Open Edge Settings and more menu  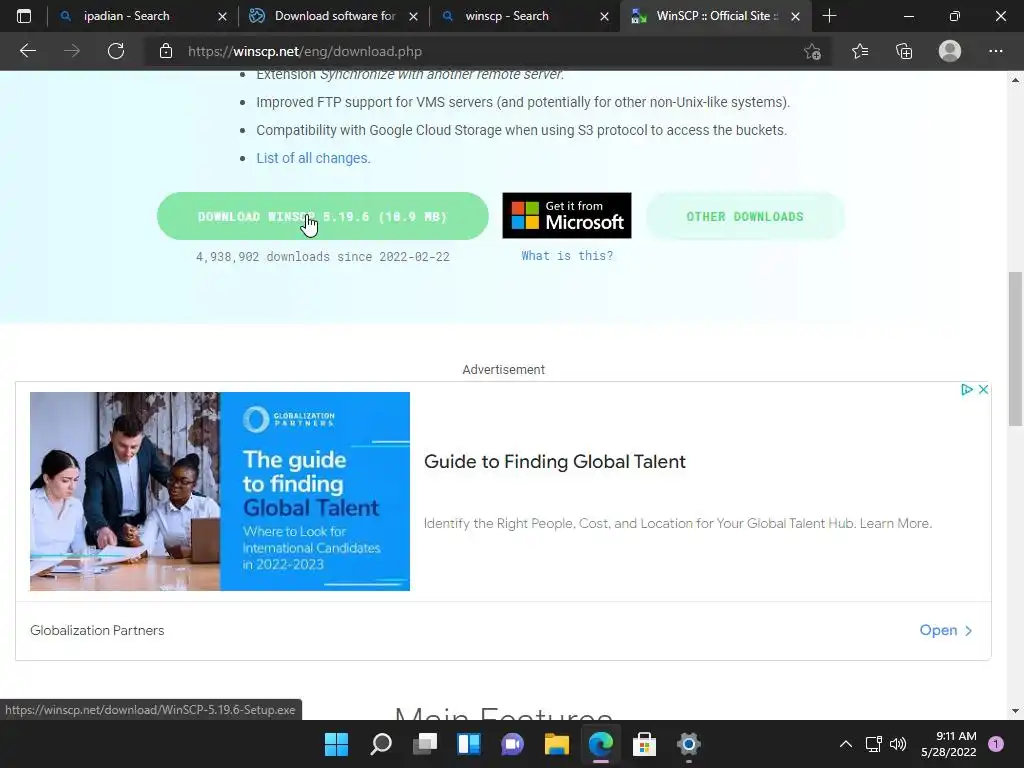point(995,51)
